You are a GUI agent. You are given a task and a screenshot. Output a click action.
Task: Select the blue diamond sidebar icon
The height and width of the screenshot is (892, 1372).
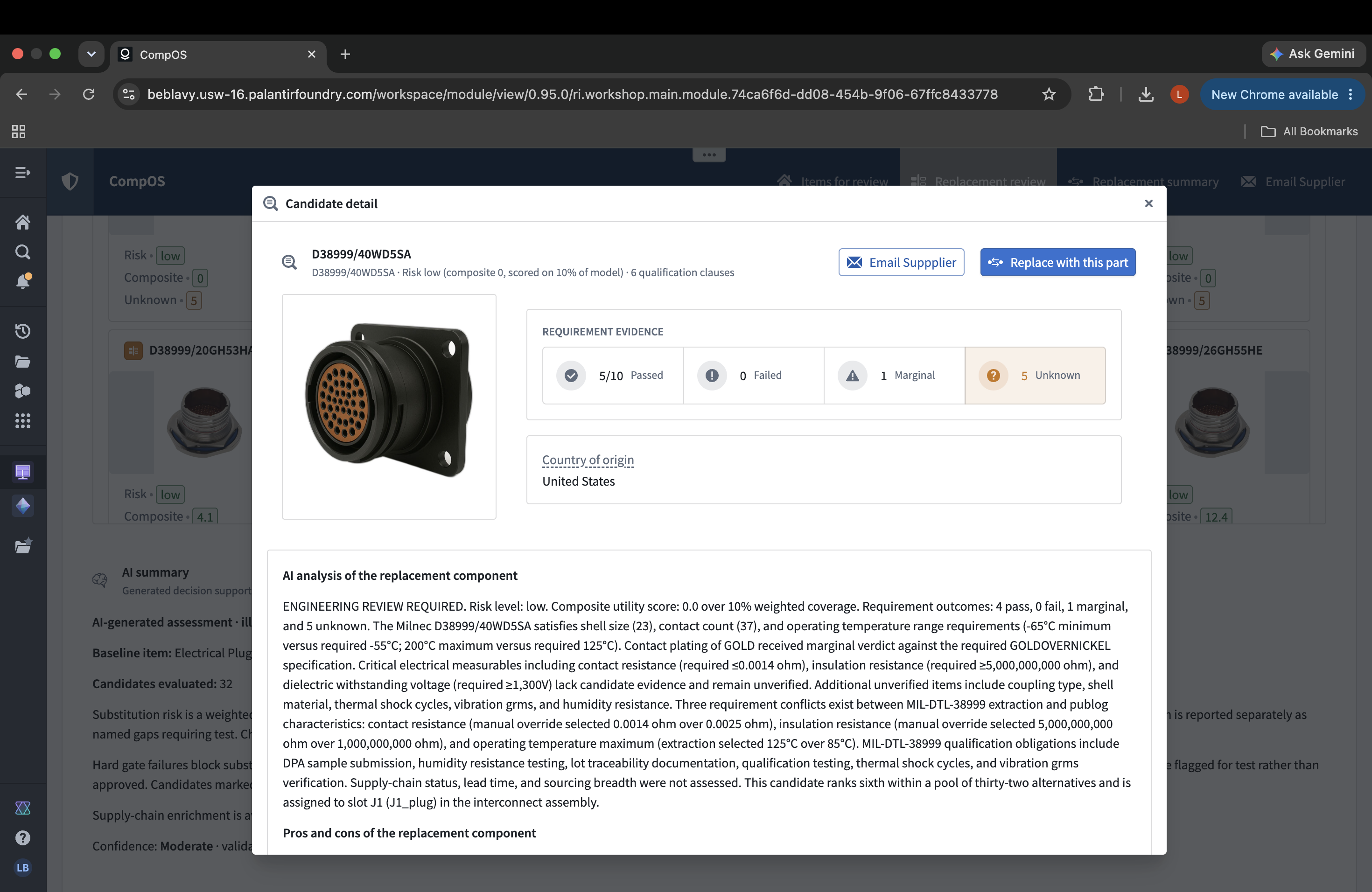(x=22, y=505)
